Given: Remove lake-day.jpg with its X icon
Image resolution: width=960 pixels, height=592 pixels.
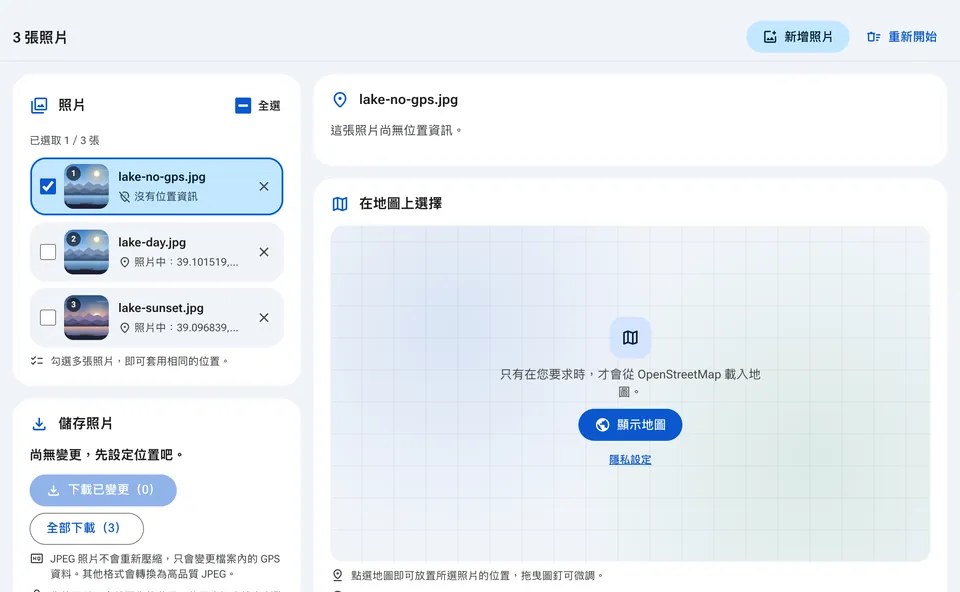Looking at the screenshot, I should pyautogui.click(x=264, y=252).
